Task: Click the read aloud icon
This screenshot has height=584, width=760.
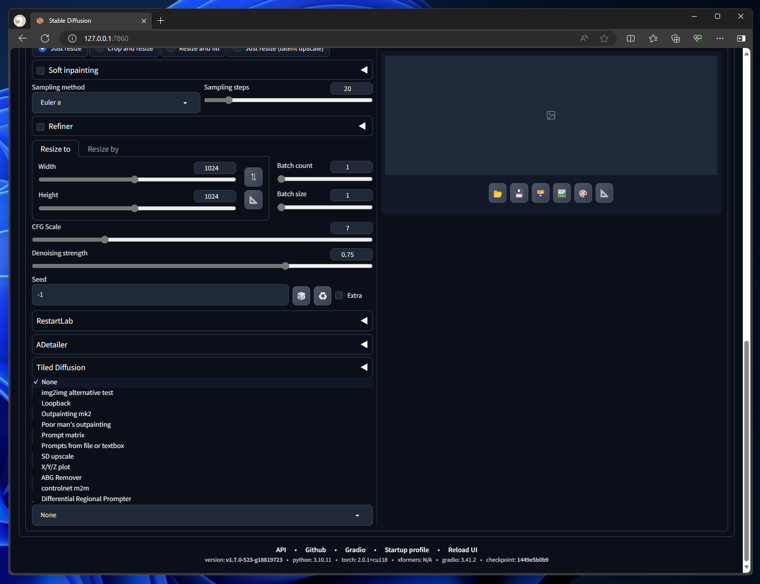Action: point(584,38)
